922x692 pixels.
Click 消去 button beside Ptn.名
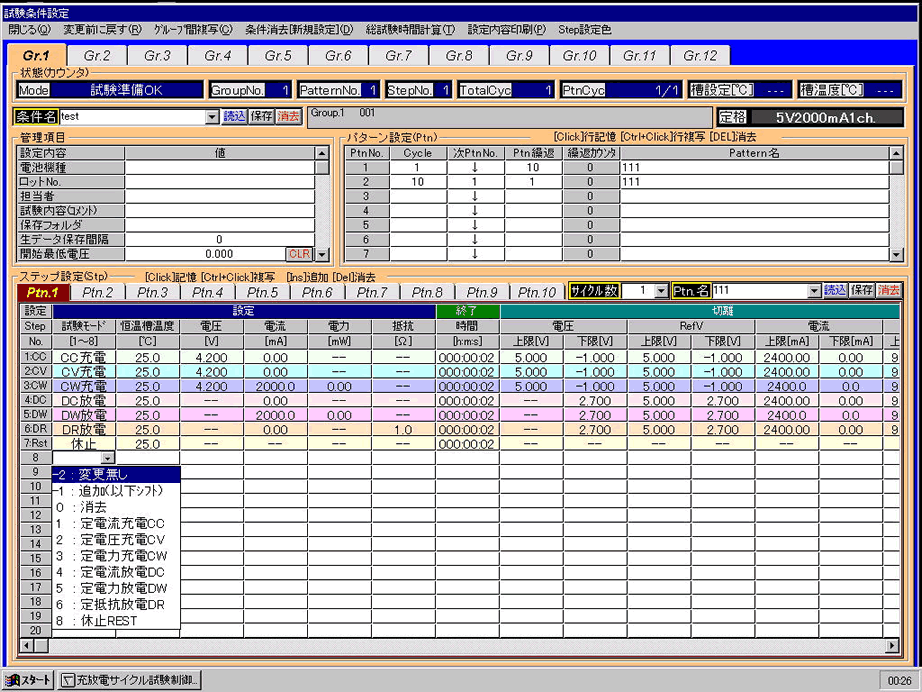[888, 290]
